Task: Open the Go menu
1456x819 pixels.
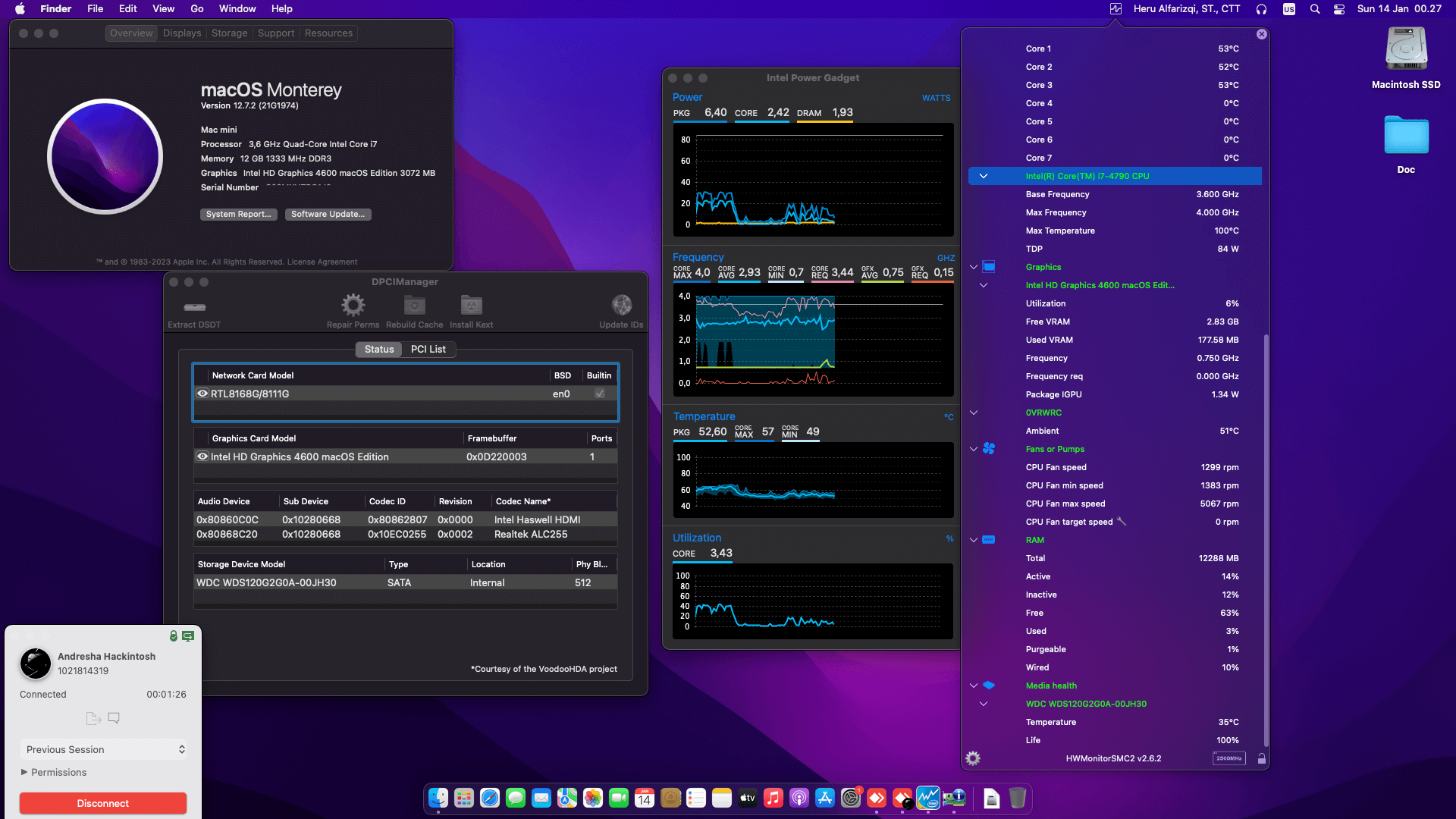Action: point(196,8)
